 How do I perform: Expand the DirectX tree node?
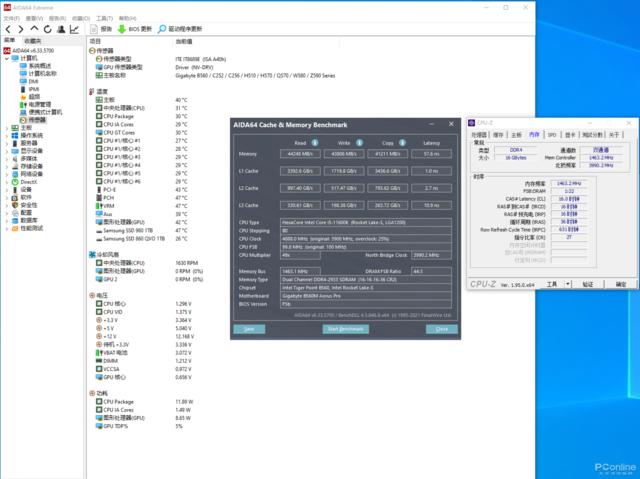pyautogui.click(x=7, y=182)
